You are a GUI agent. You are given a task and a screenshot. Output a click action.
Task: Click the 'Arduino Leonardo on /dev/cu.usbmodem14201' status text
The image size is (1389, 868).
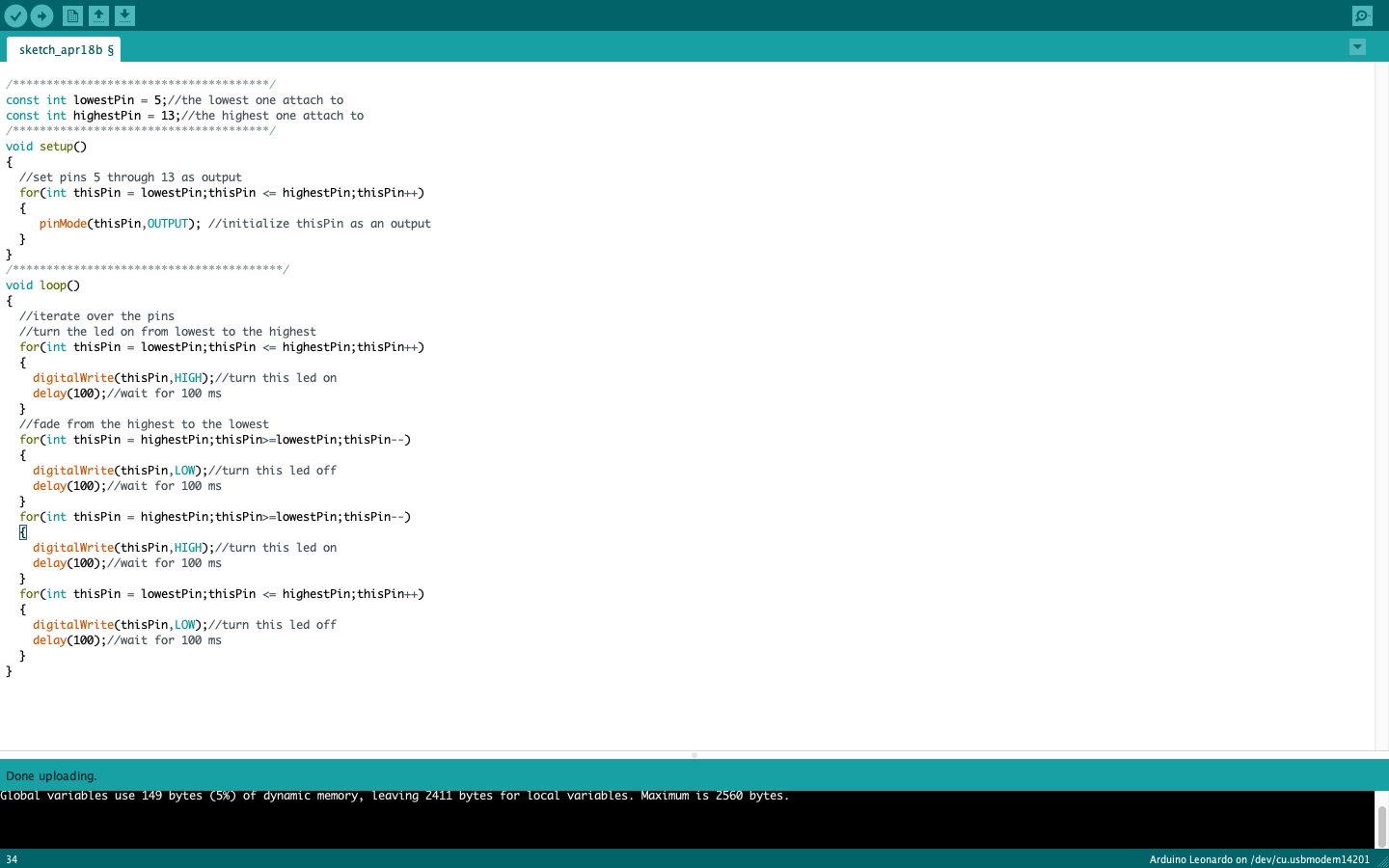click(x=1259, y=859)
